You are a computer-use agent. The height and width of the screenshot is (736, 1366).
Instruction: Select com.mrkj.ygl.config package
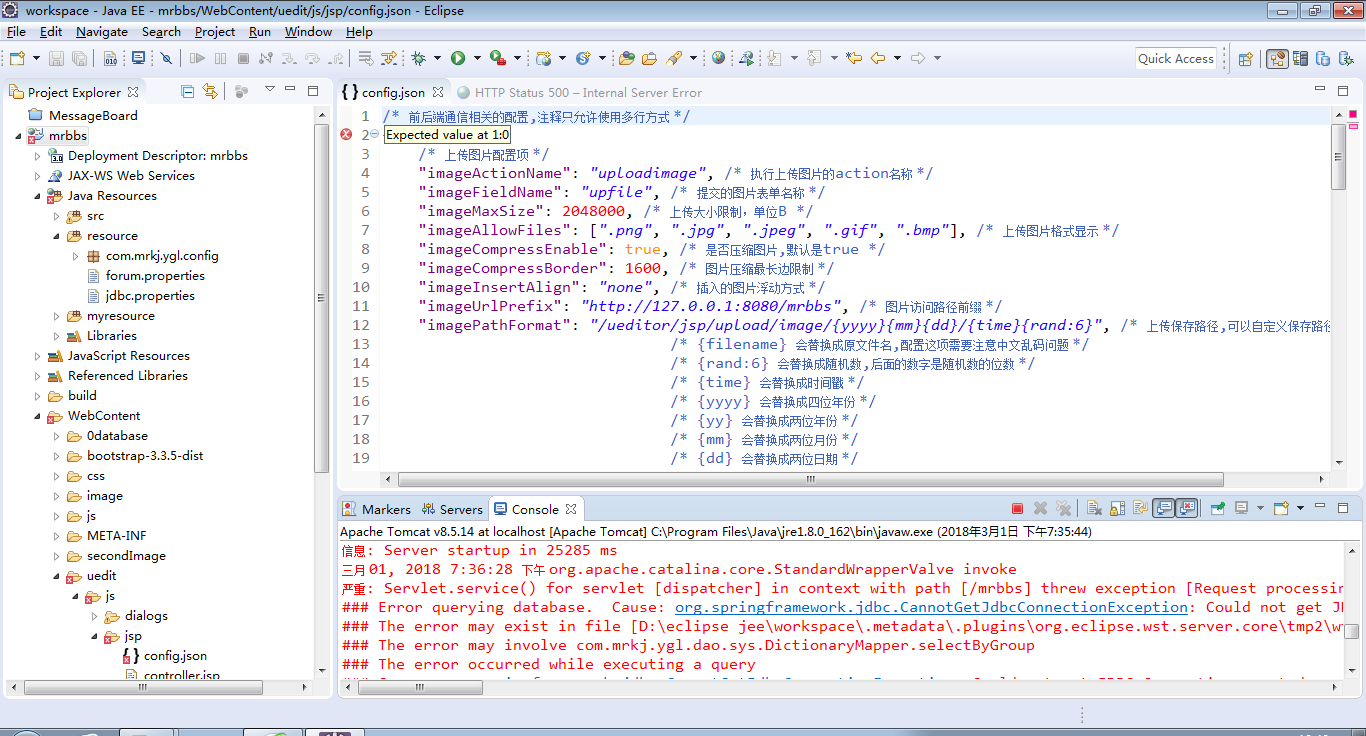click(x=162, y=256)
